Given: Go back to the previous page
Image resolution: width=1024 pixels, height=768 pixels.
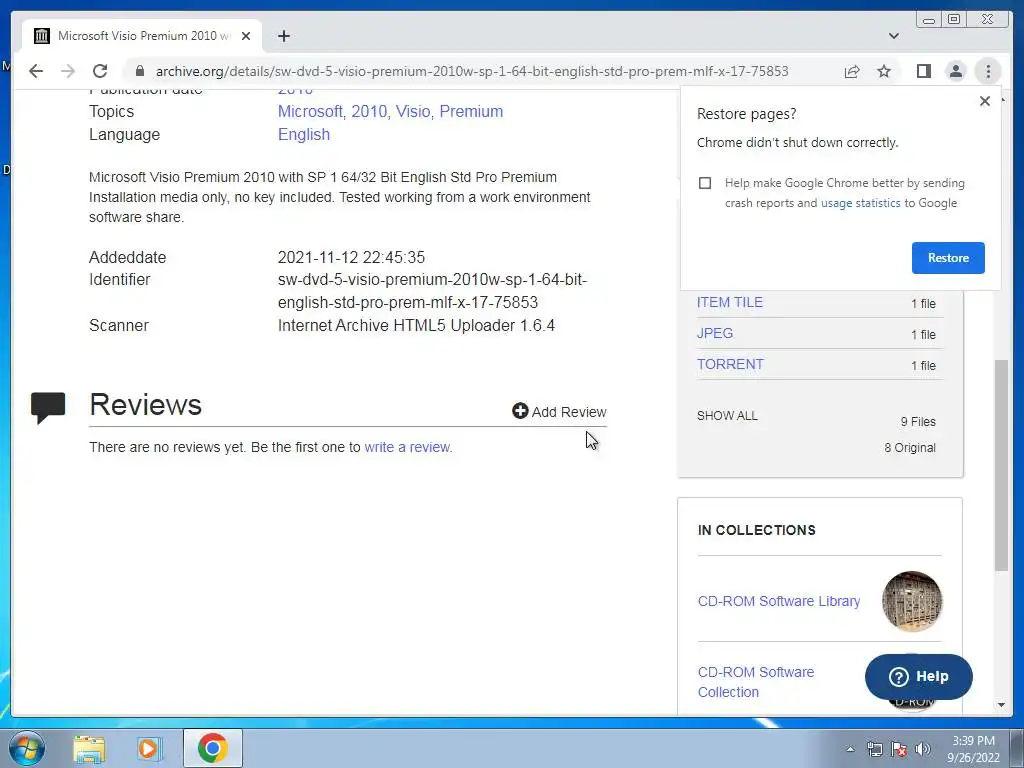Looking at the screenshot, I should point(36,71).
